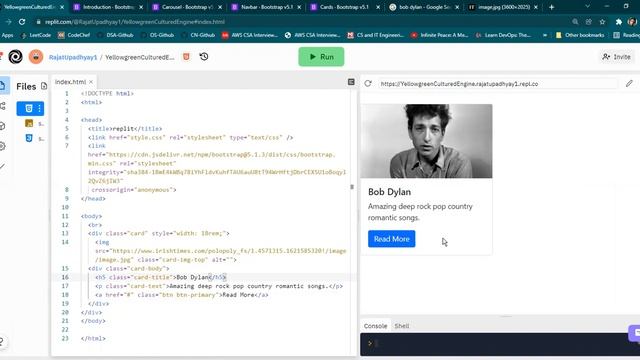Open preview in new tab pencil icon

(629, 84)
